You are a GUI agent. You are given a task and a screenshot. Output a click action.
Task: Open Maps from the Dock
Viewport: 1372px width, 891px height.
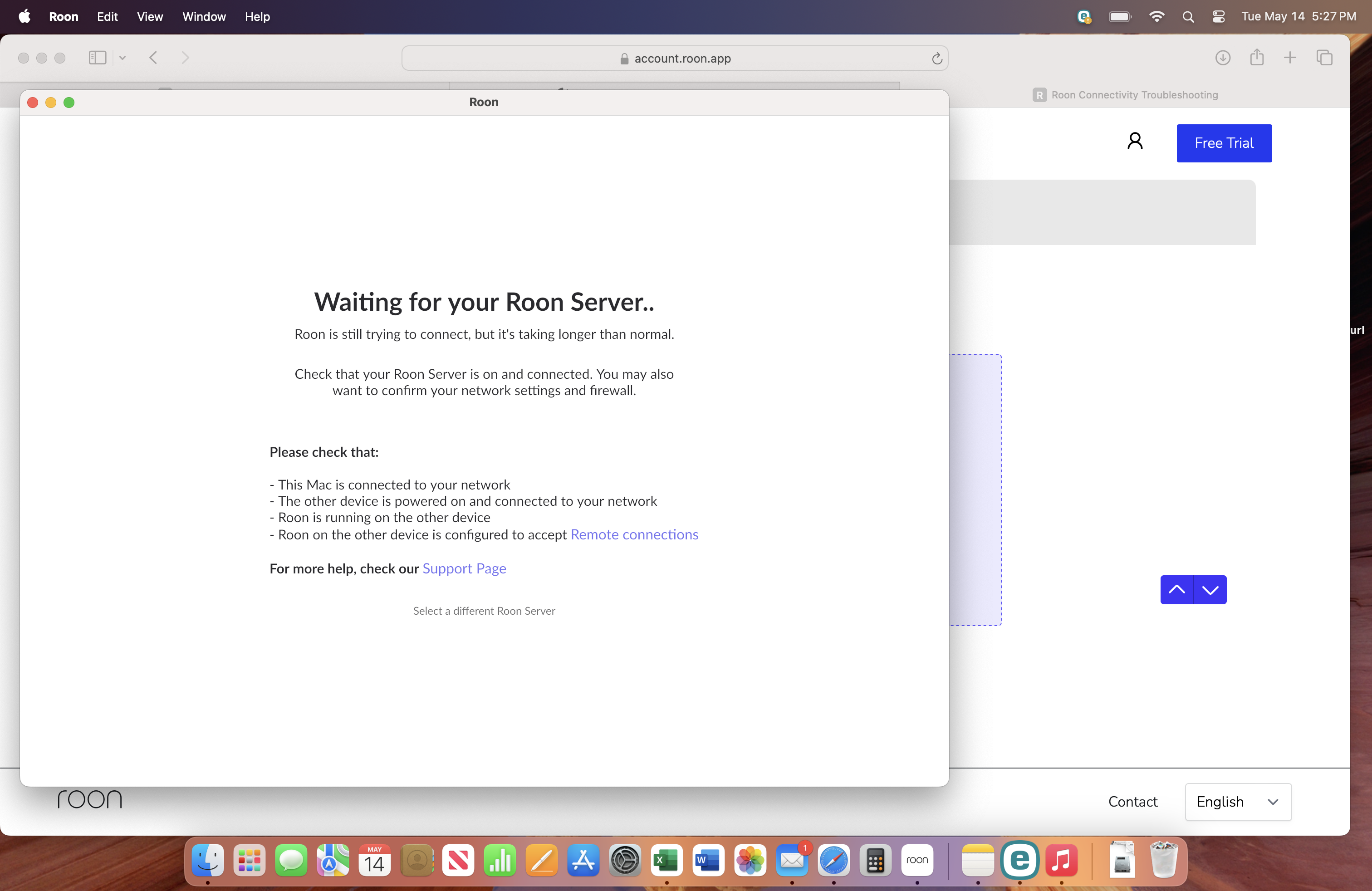333,861
